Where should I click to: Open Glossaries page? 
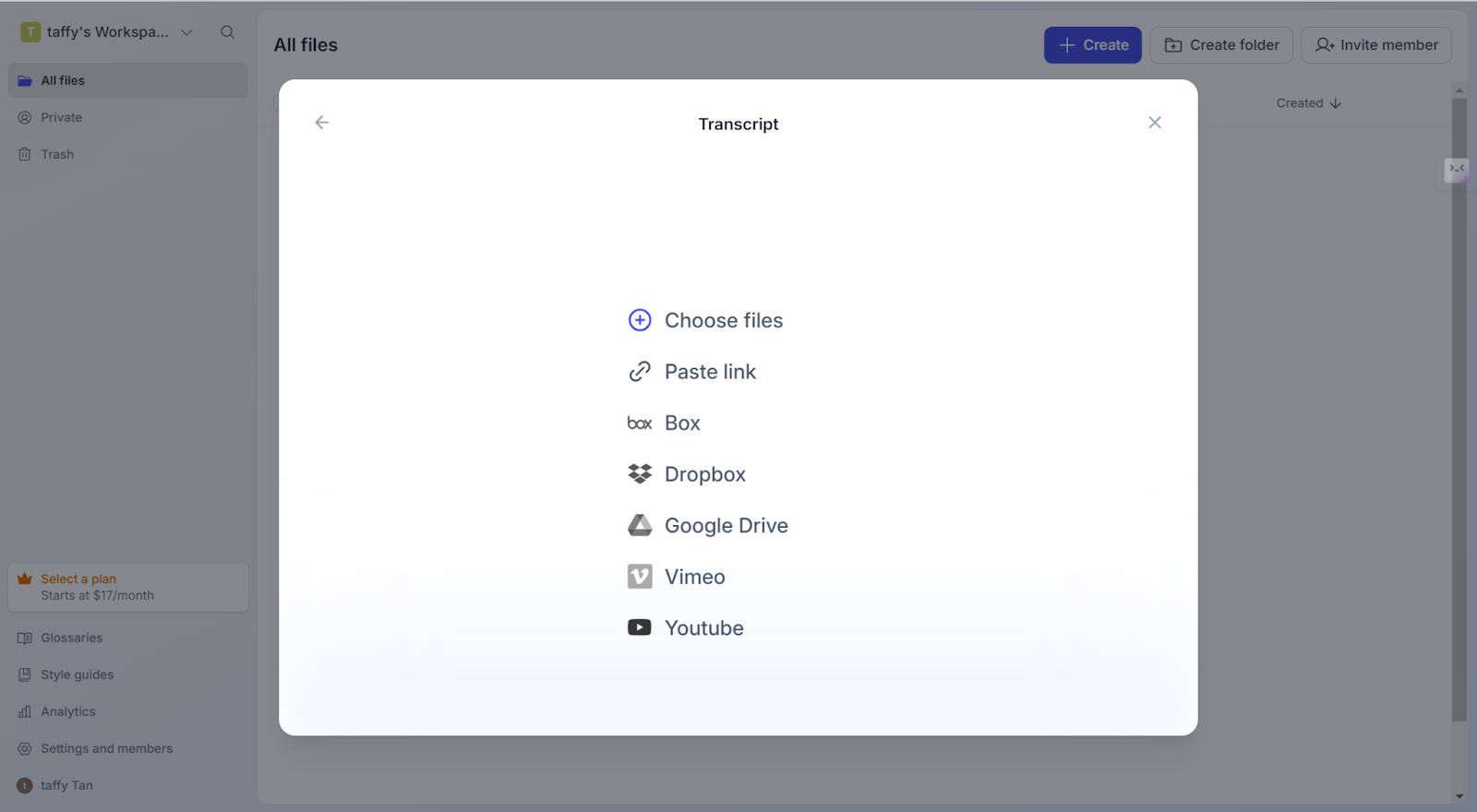coord(128,638)
